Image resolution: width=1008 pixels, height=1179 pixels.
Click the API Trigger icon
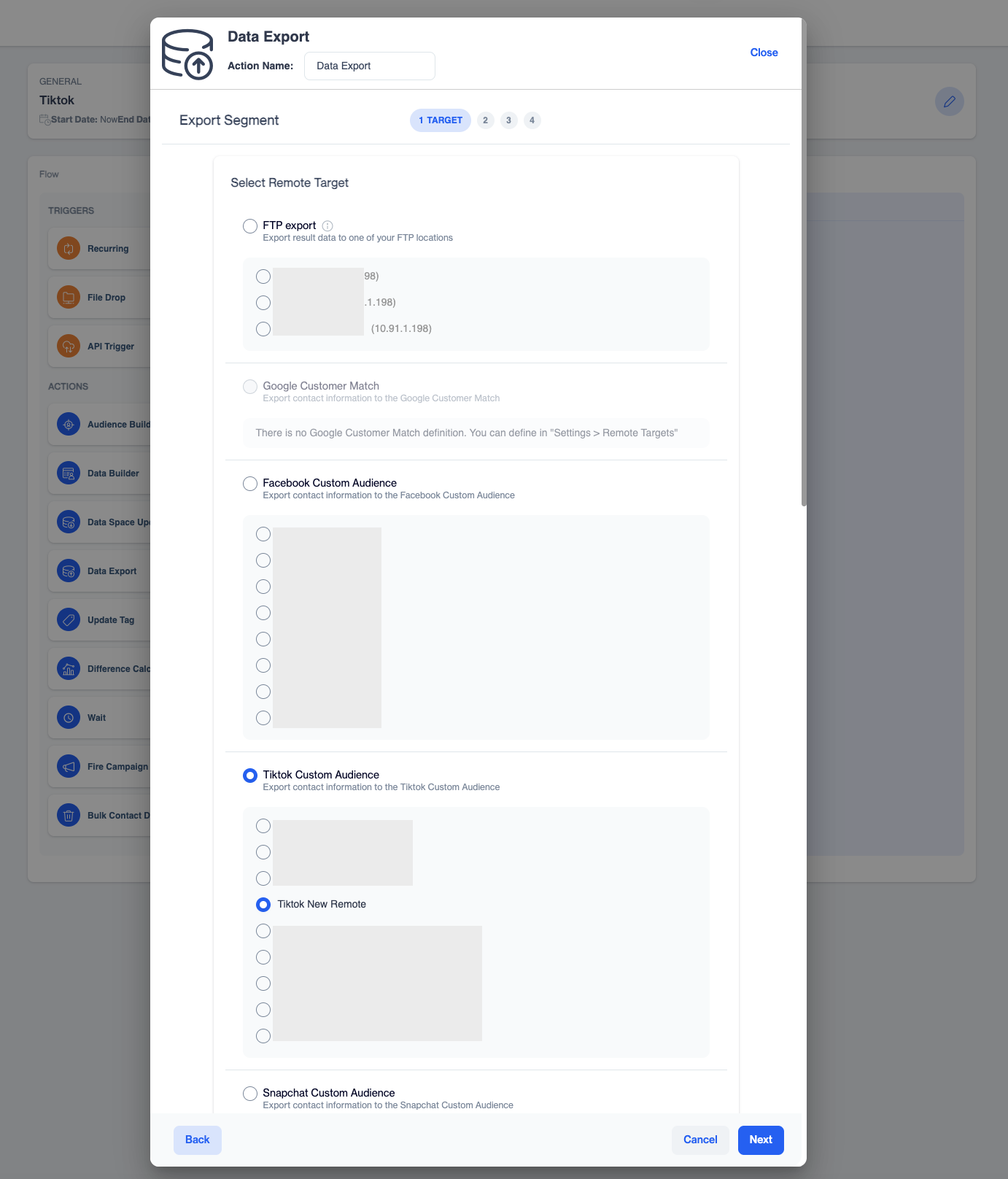[69, 347]
